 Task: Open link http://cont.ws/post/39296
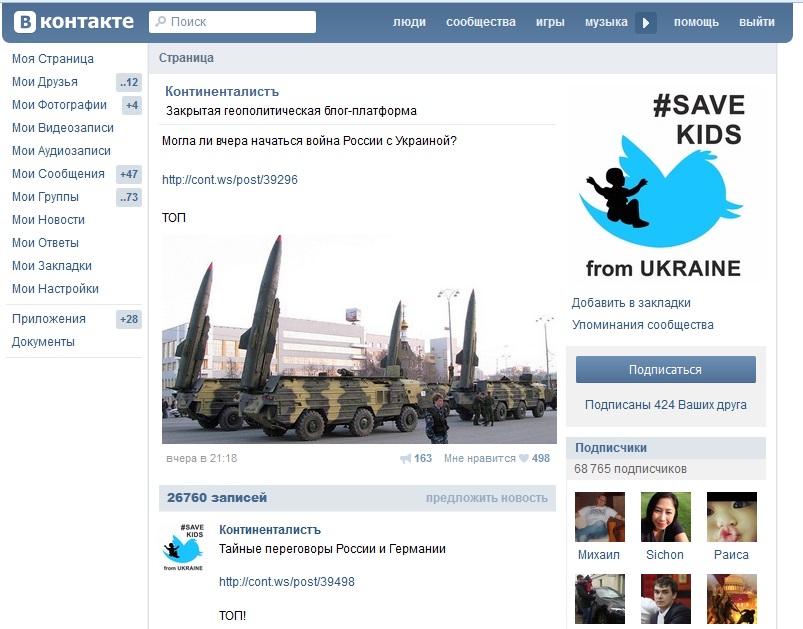[x=229, y=180]
